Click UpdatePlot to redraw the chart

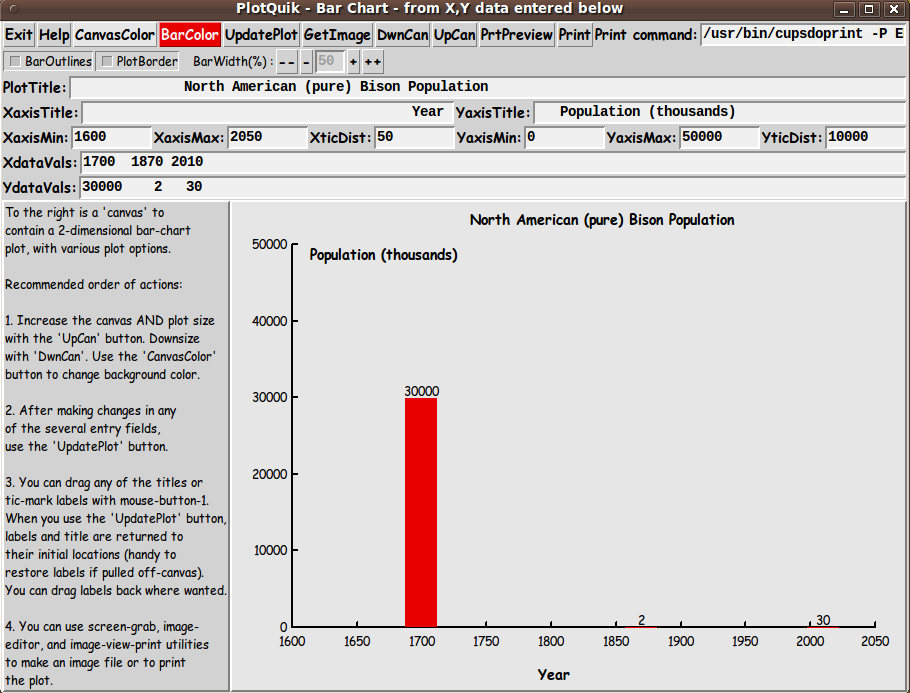coord(261,35)
